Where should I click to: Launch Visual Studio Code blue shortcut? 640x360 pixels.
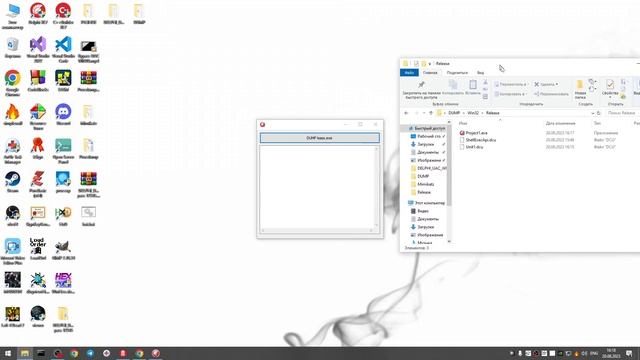[63, 49]
